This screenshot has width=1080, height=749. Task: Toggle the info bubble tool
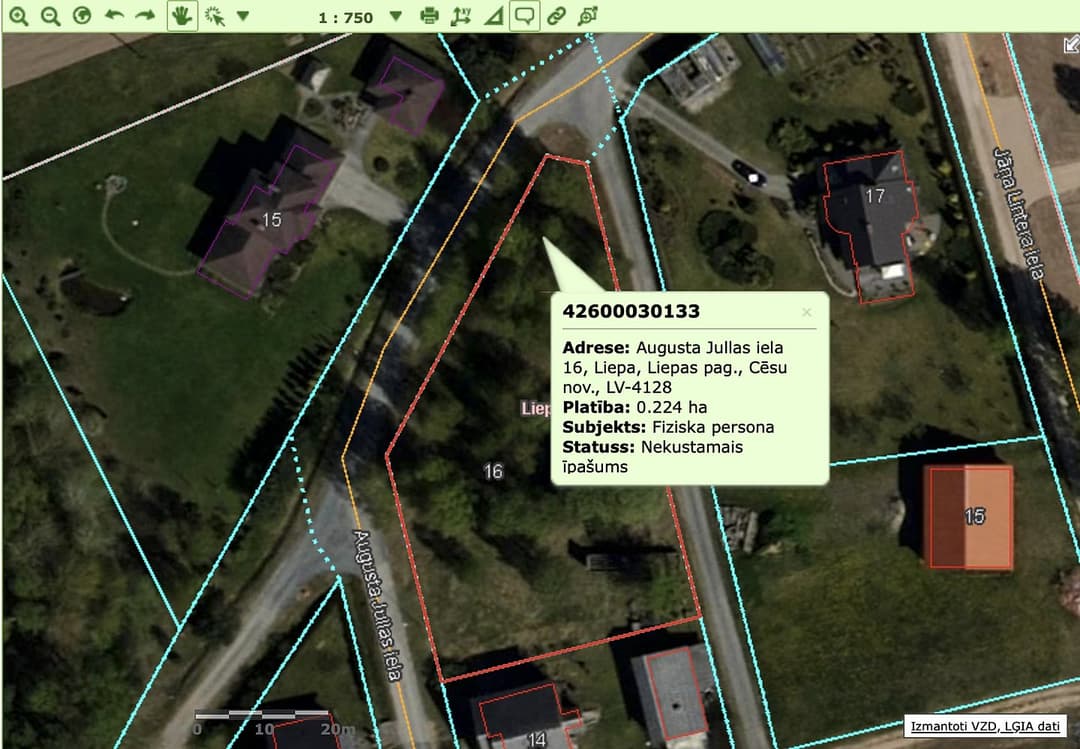click(x=524, y=16)
